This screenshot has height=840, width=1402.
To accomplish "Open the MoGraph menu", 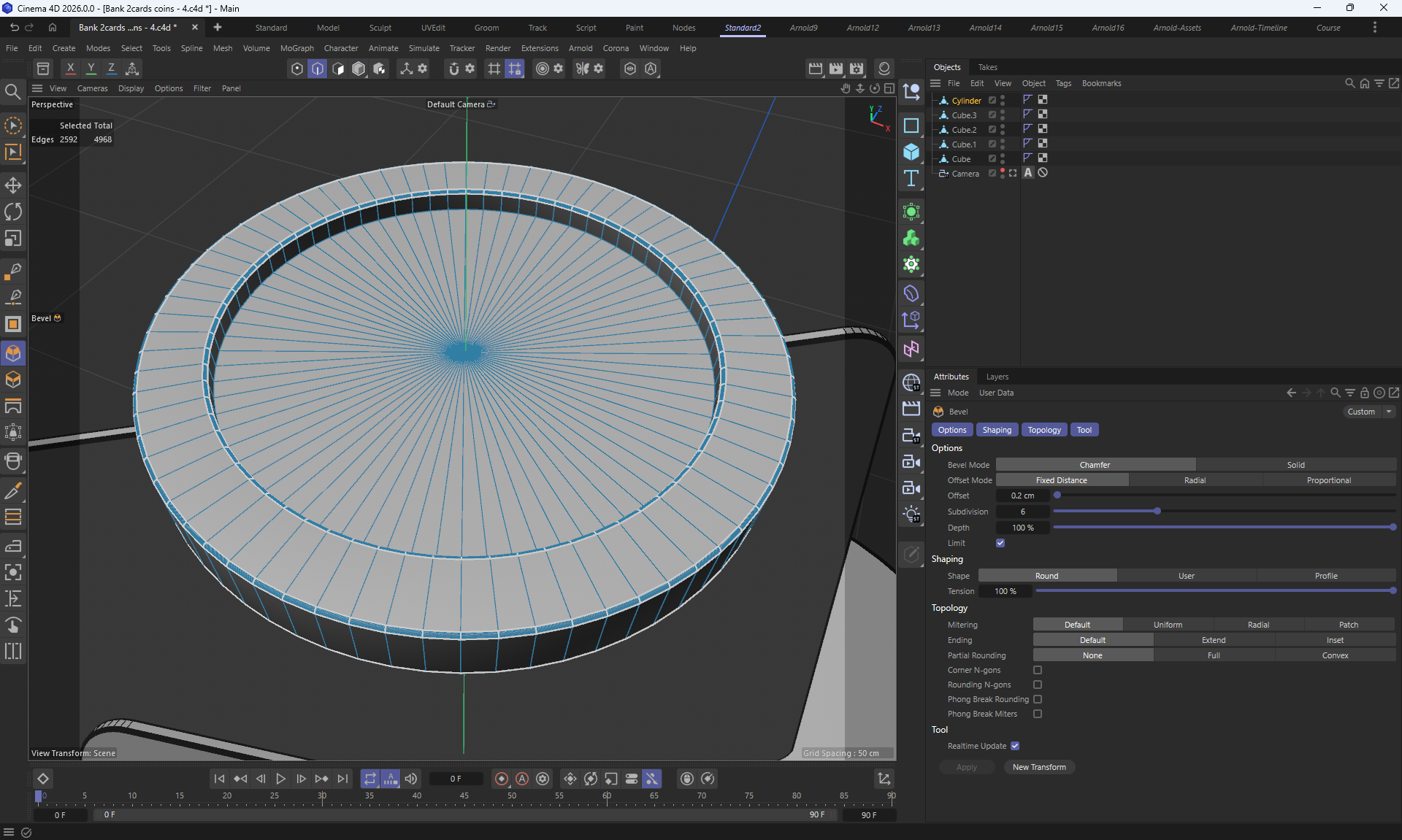I will pyautogui.click(x=296, y=48).
